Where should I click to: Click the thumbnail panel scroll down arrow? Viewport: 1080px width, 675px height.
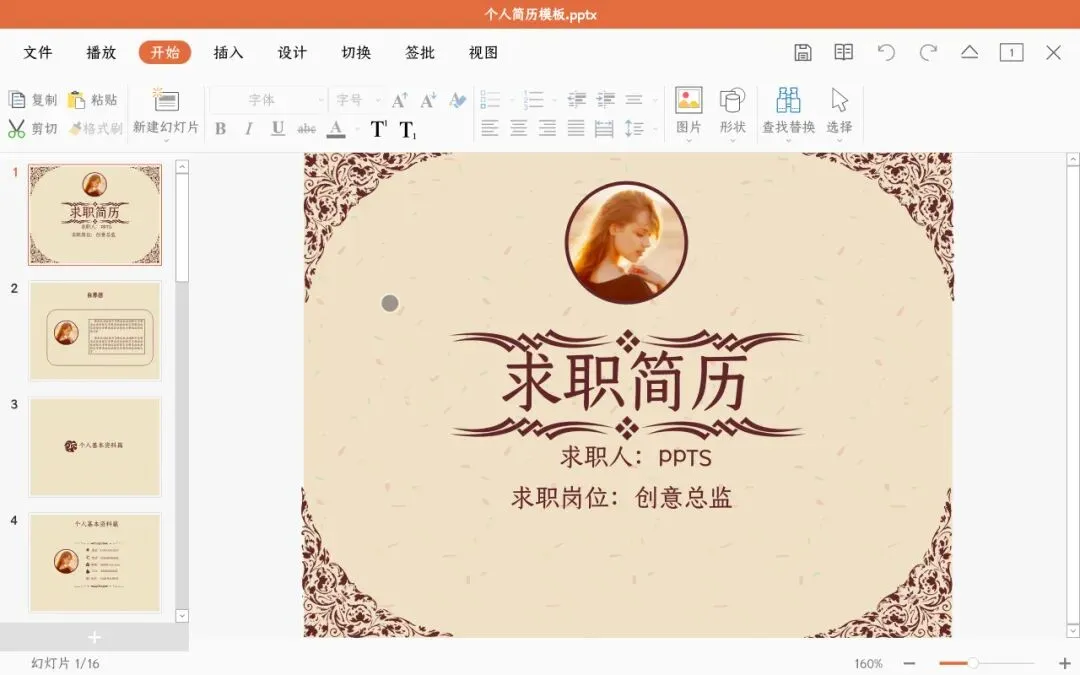[x=182, y=616]
